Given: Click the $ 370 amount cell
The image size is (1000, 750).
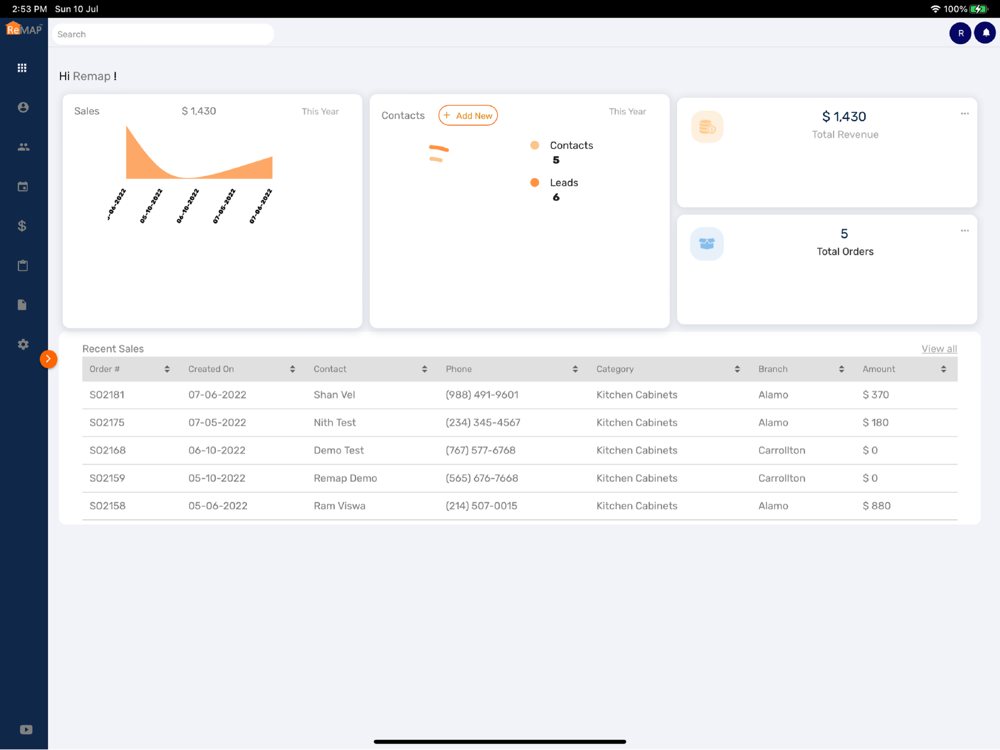Looking at the screenshot, I should coord(876,395).
